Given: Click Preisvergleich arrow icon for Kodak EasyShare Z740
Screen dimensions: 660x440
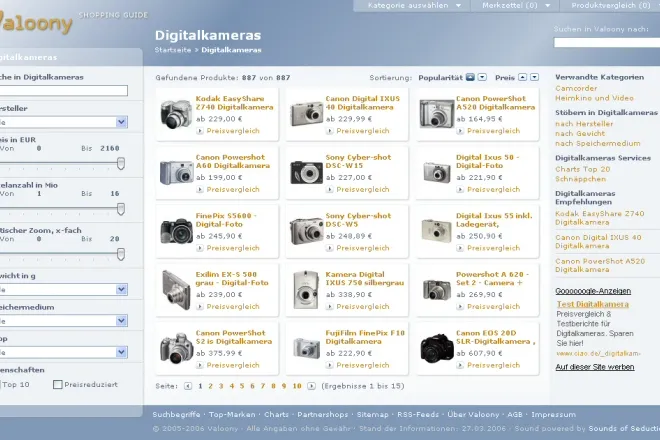Looking at the screenshot, I should click(200, 131).
